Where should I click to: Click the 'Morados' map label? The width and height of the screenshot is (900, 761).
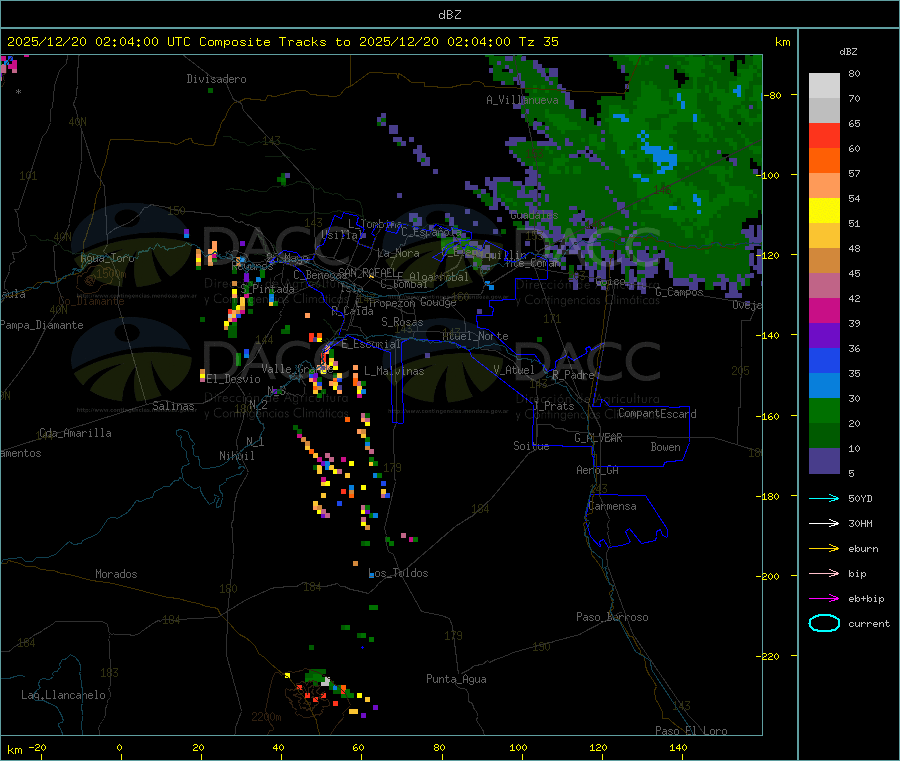coord(116,574)
